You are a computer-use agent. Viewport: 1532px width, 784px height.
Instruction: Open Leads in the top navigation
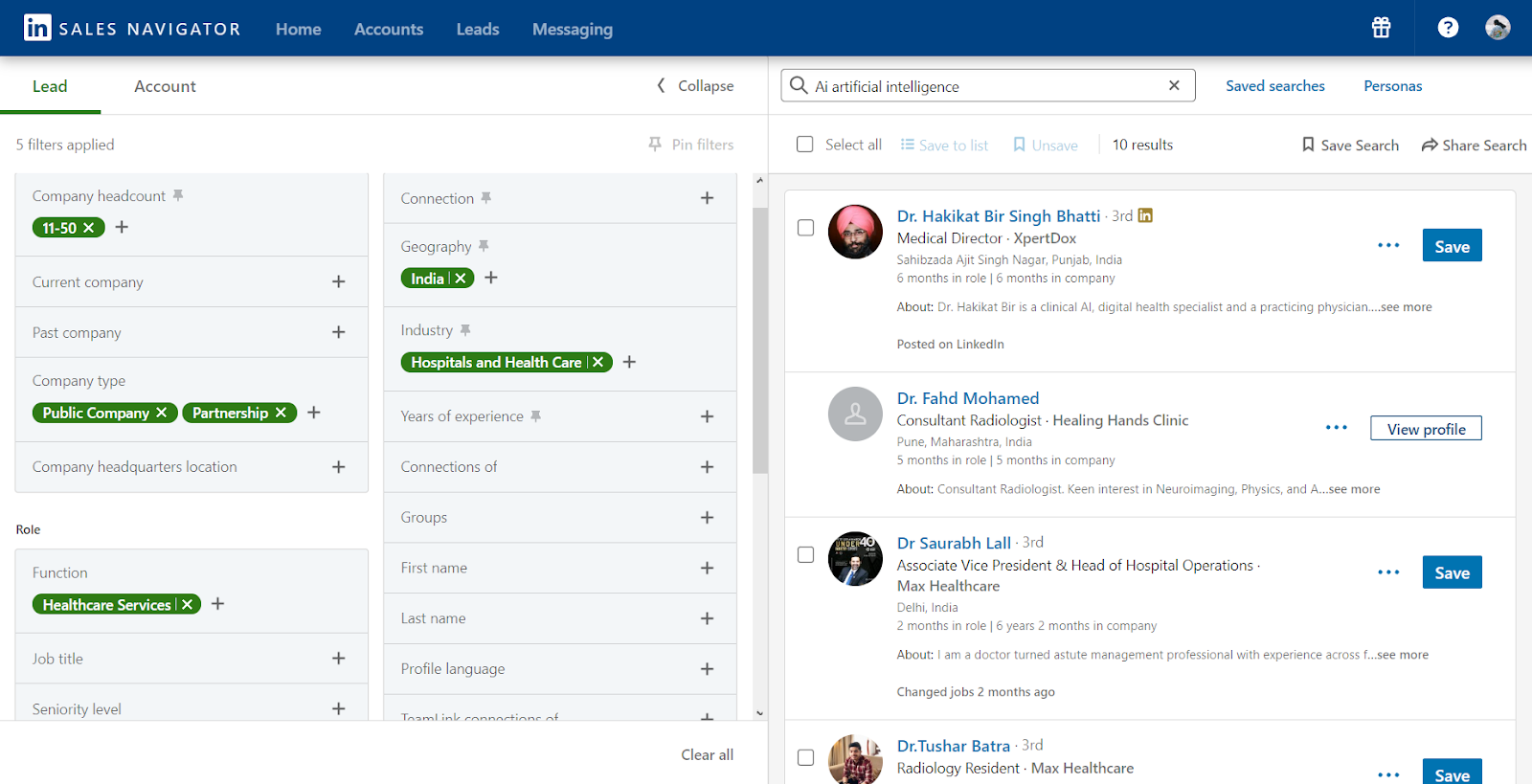[478, 29]
